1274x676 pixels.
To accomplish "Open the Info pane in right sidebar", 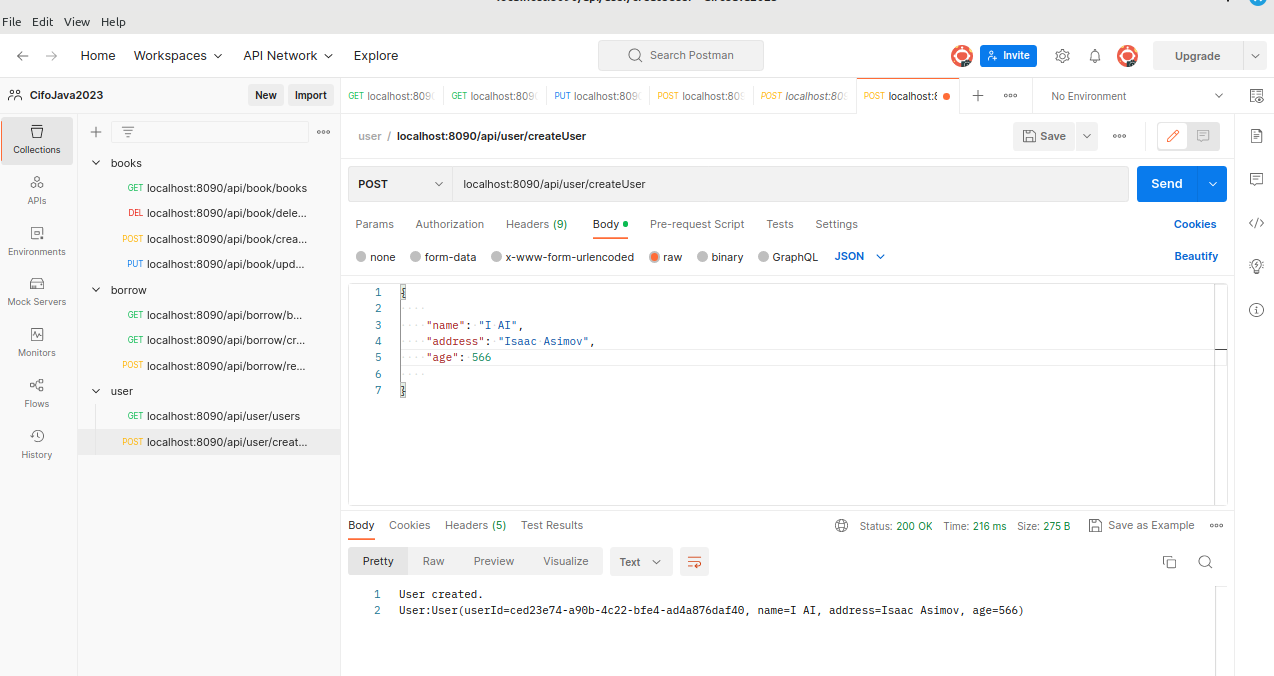I will pos(1257,310).
